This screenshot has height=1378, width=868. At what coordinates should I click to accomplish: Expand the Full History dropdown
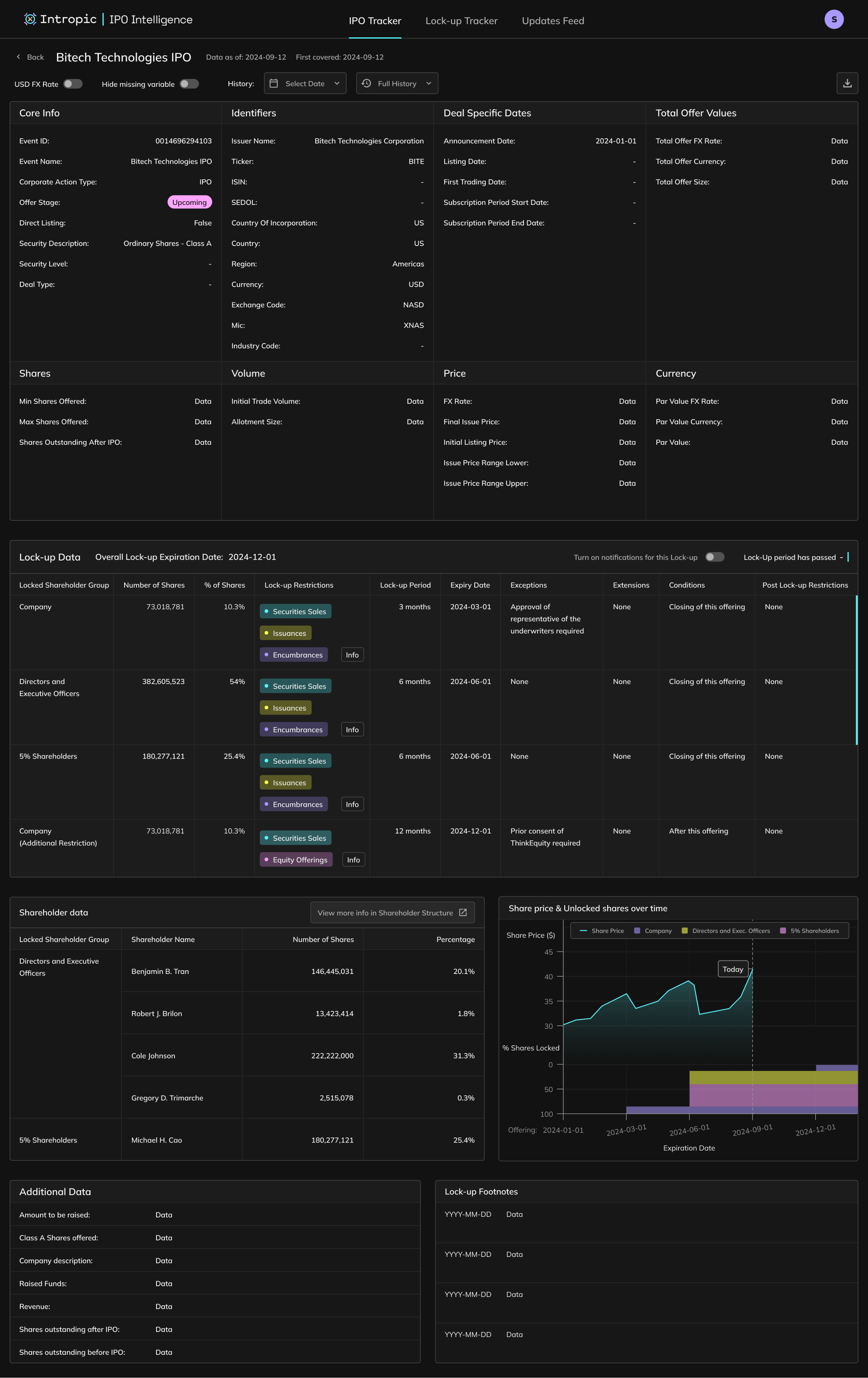click(397, 83)
